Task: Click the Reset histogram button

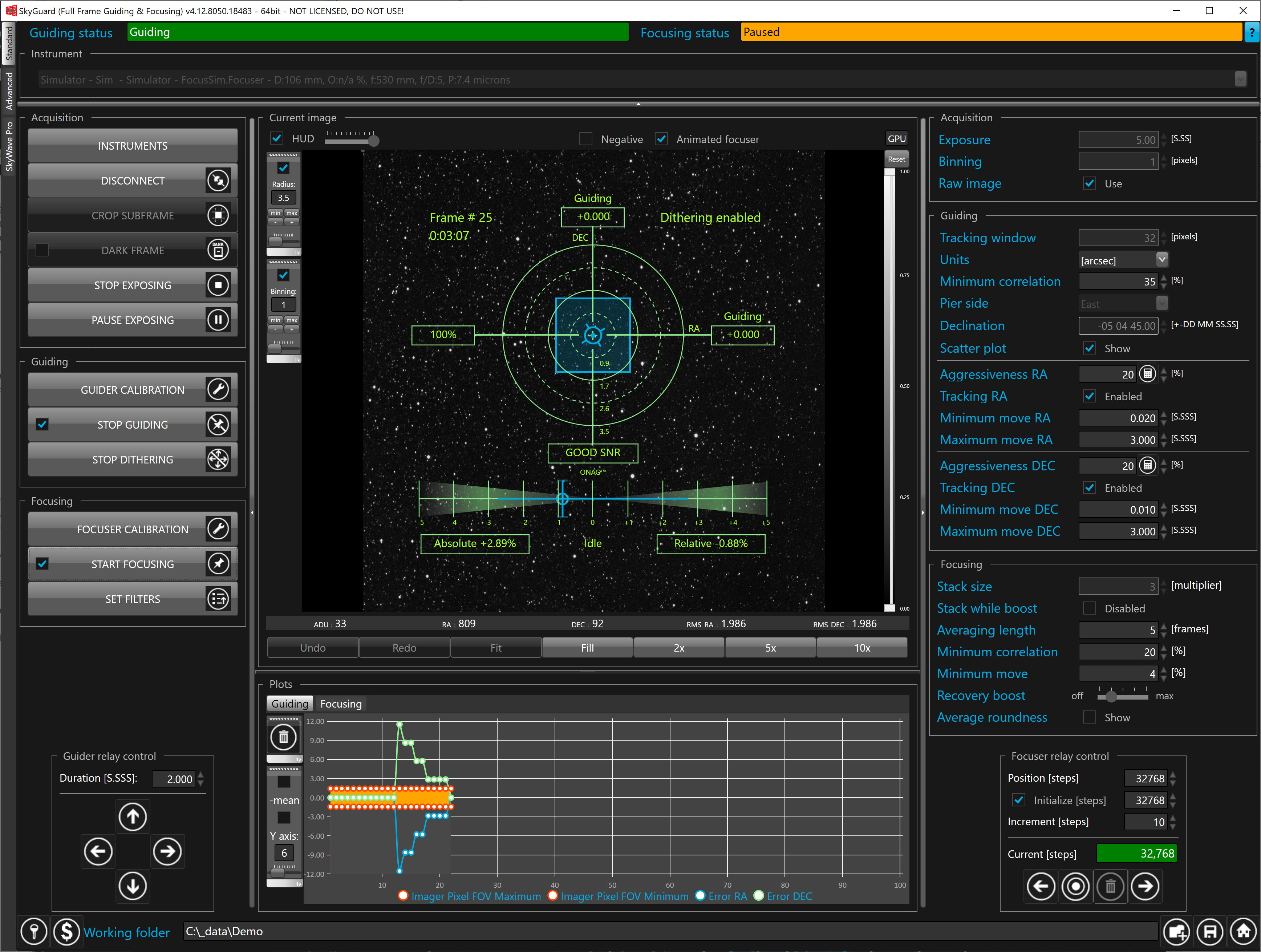Action: (896, 159)
